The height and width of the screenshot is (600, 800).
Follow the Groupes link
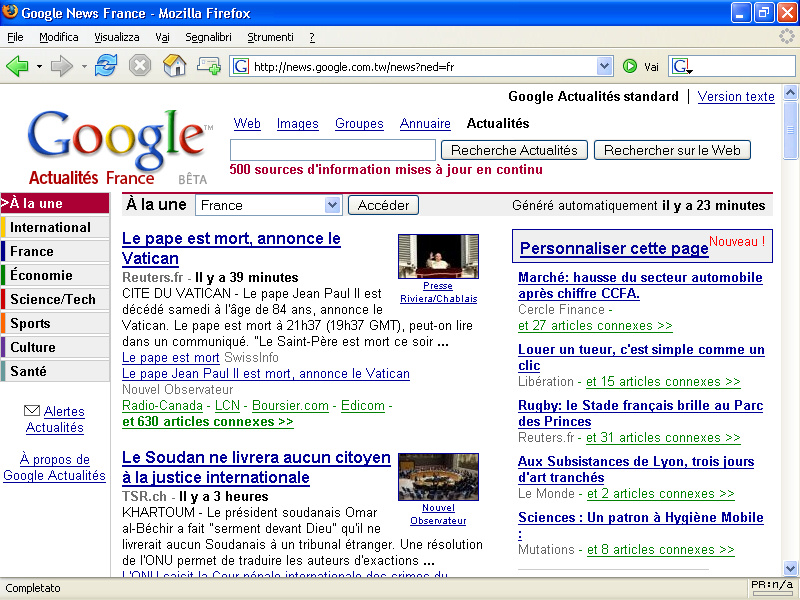(359, 123)
